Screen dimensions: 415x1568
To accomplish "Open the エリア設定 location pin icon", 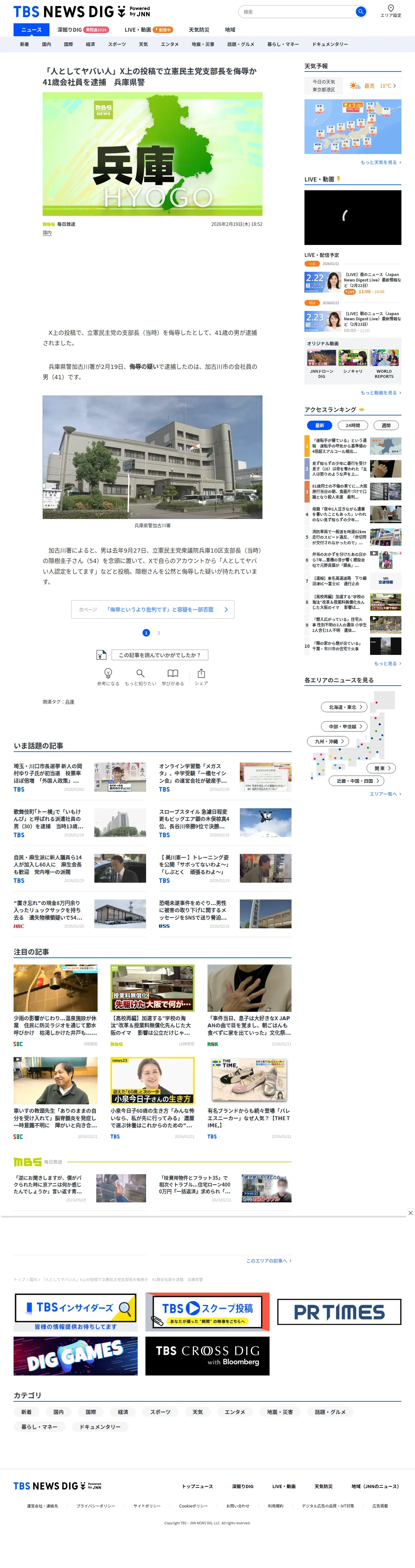I will click(391, 8).
